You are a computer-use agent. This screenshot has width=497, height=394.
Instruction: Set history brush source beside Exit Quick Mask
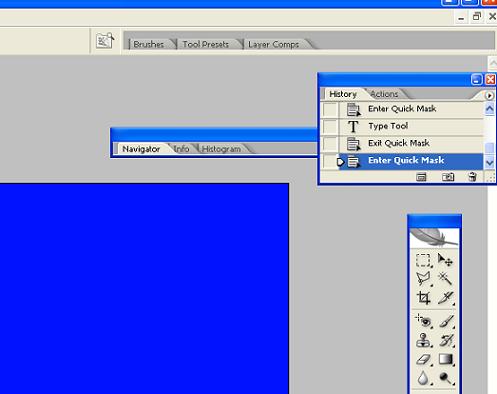[x=330, y=144]
